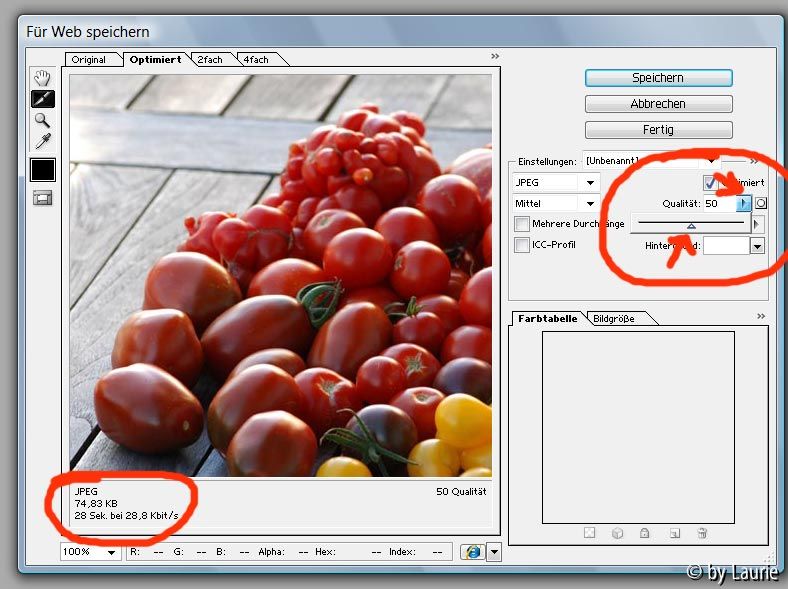
Task: Select the Slice Select tool
Action: (43, 99)
